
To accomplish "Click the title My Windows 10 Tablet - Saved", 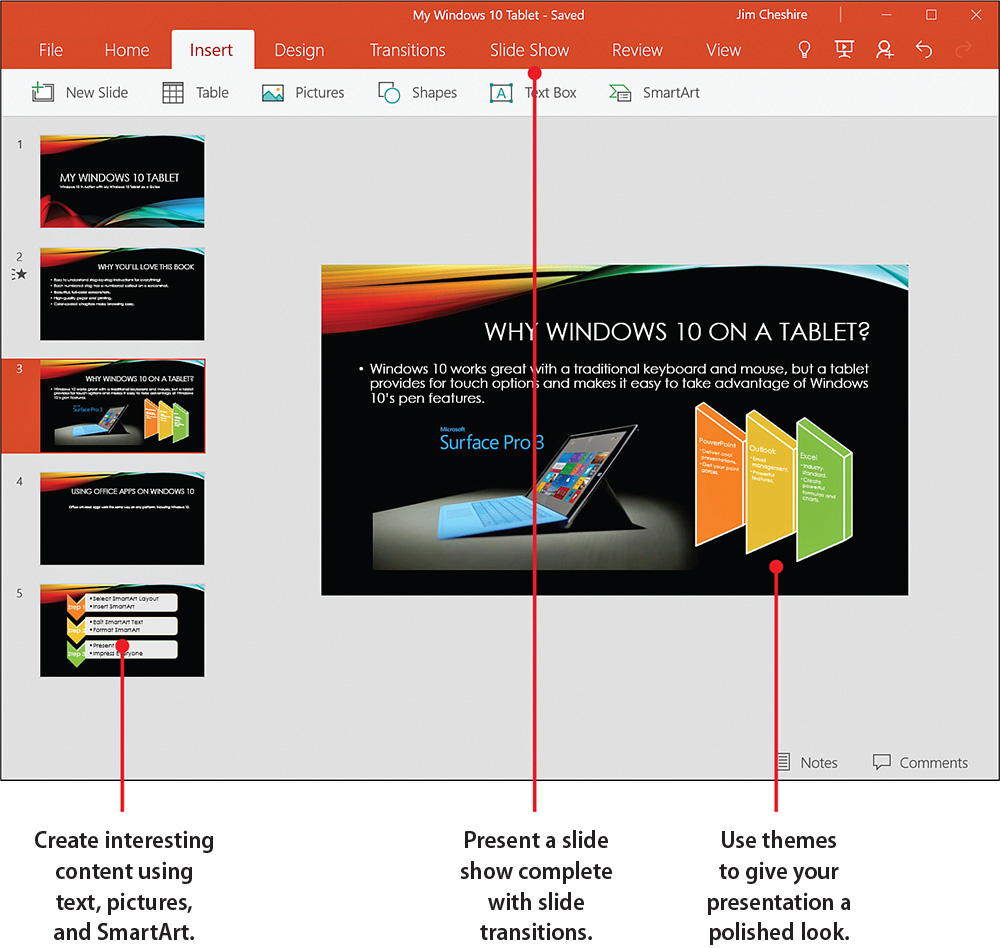I will 498,15.
